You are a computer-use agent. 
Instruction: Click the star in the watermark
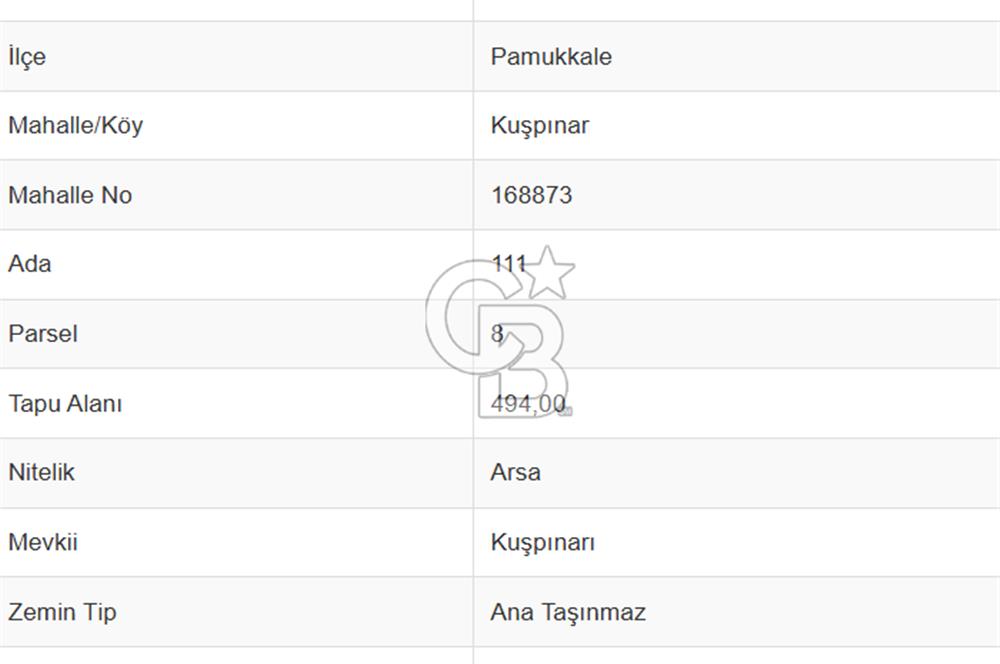point(548,272)
